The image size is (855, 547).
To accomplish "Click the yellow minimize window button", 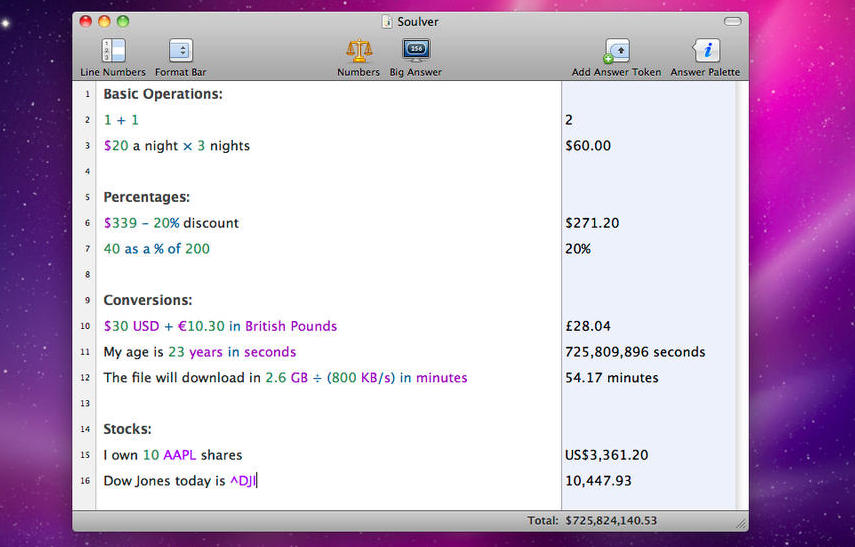I will 104,21.
